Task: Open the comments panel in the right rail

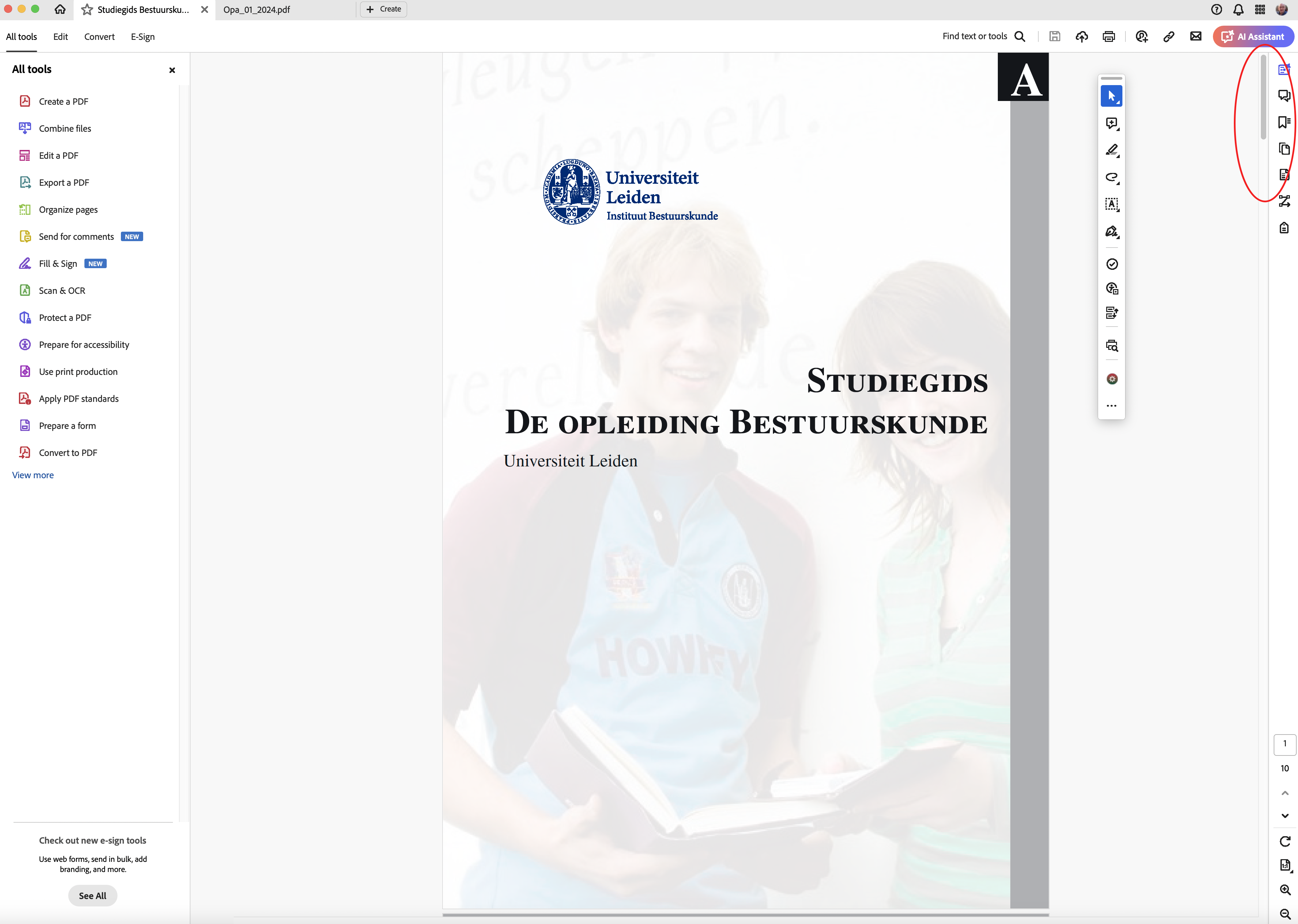Action: (x=1284, y=96)
